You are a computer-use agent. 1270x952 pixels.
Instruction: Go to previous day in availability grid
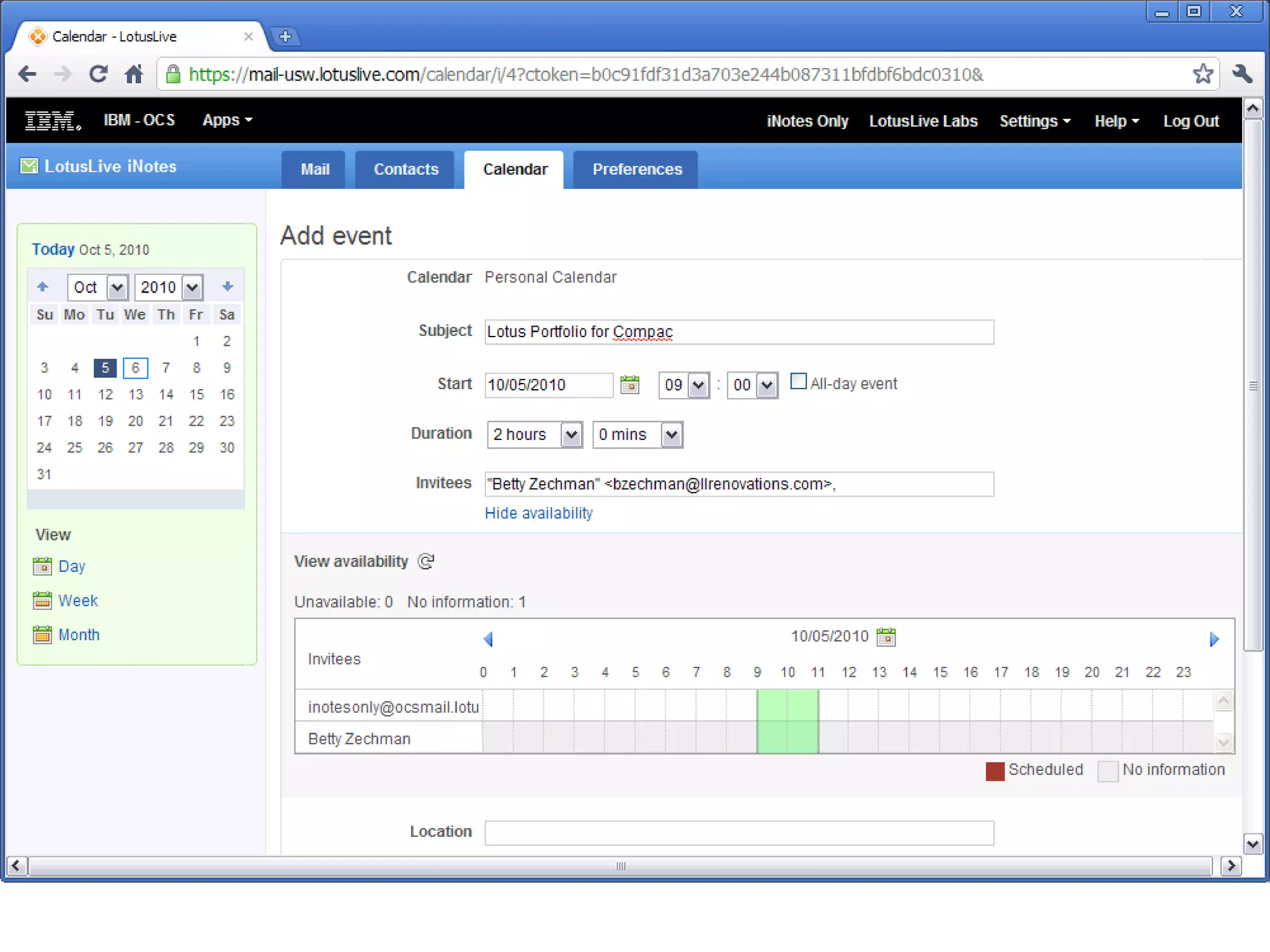[x=488, y=639]
